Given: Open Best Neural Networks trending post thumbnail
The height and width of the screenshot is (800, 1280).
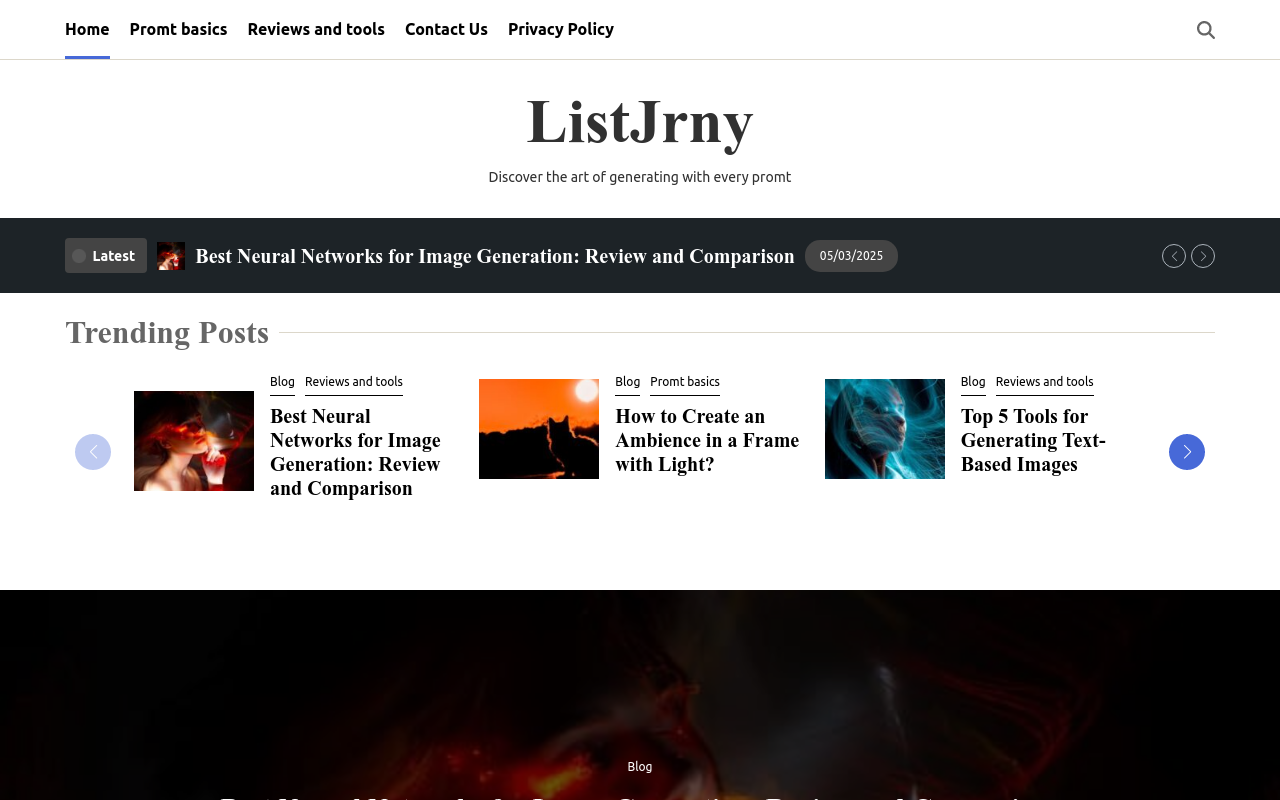Looking at the screenshot, I should pos(194,441).
